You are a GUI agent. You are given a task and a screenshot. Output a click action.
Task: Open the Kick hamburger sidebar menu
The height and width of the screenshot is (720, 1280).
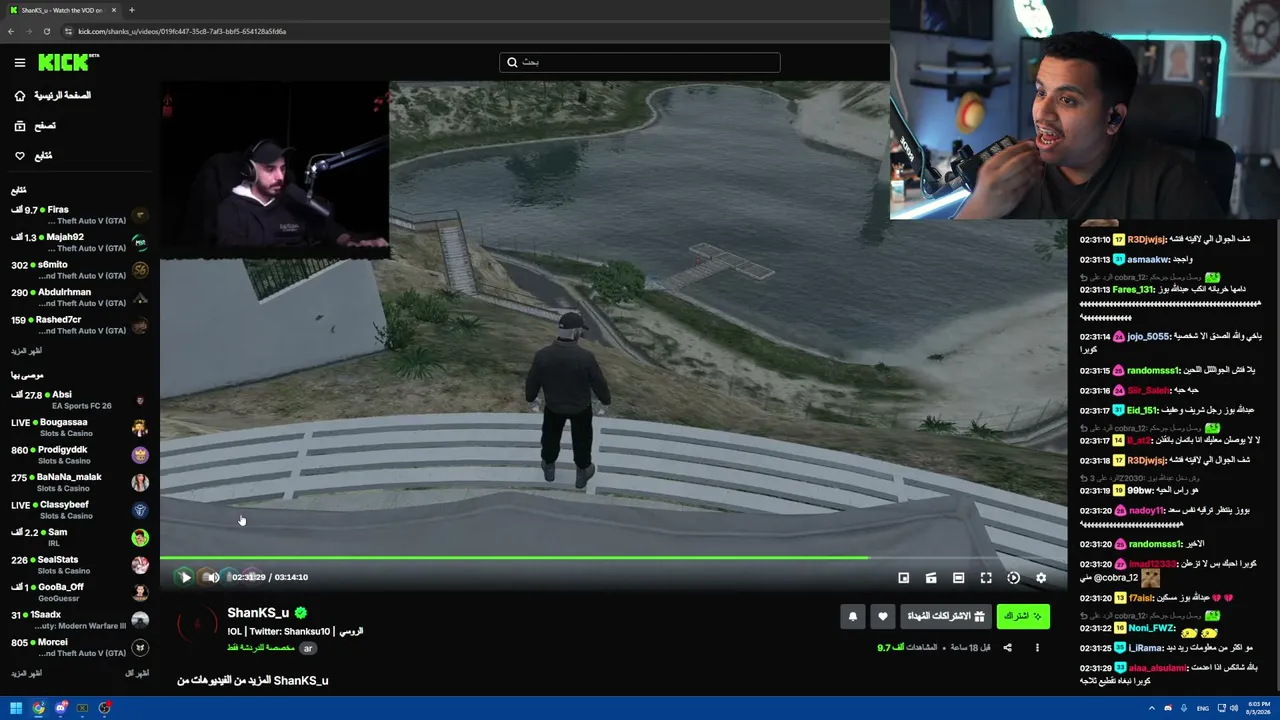click(x=20, y=62)
